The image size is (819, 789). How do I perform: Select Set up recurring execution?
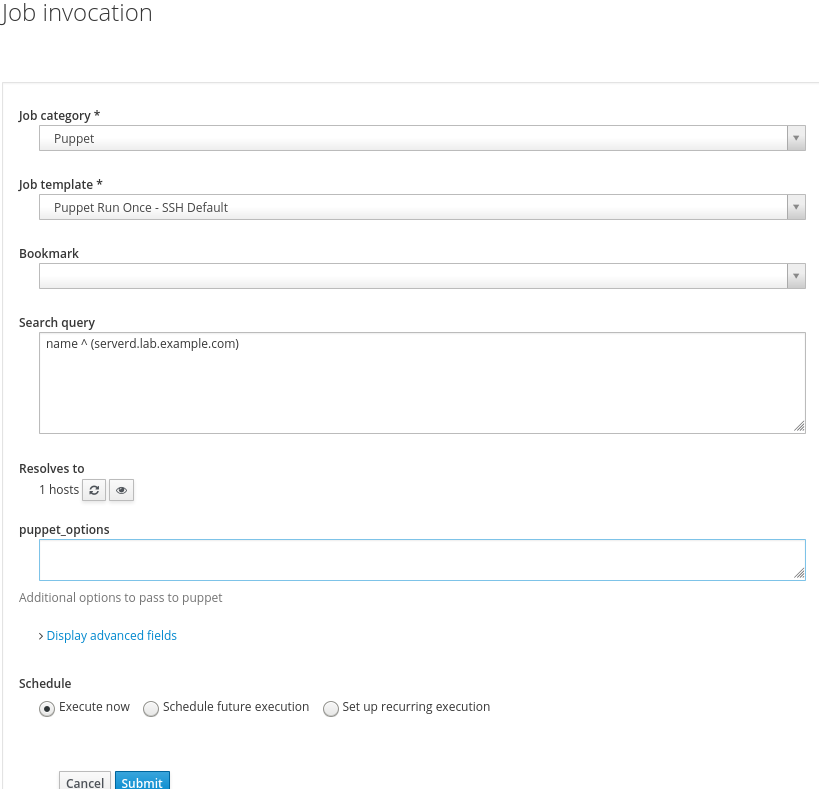(x=331, y=708)
